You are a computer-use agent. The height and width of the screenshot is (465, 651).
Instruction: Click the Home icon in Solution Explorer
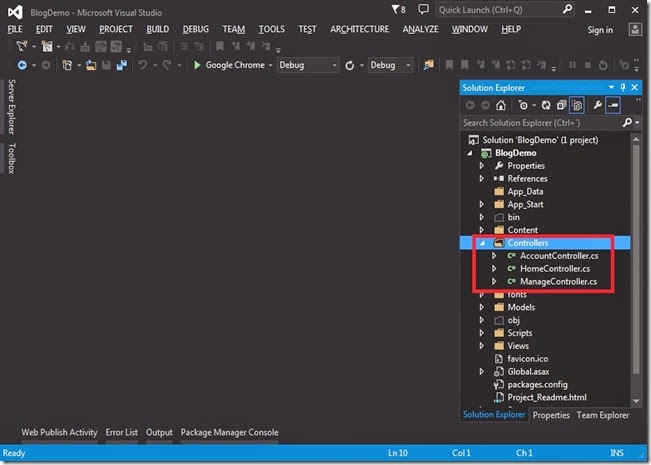[501, 105]
